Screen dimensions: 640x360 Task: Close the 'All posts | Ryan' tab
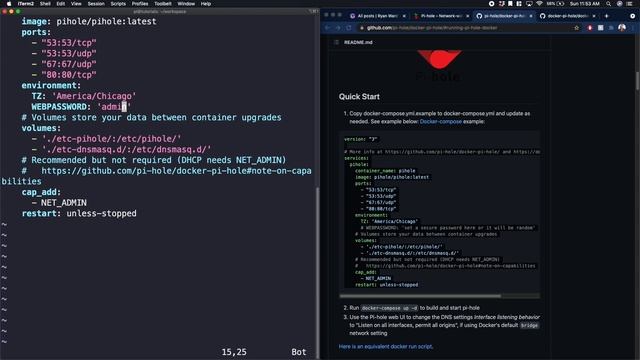(404, 16)
